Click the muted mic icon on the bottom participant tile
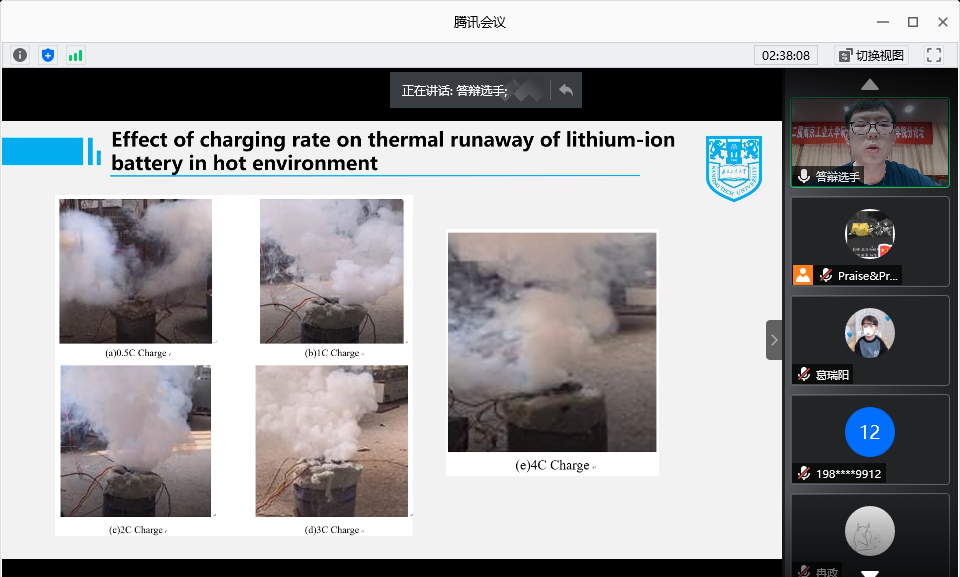960x577 pixels. (803, 570)
